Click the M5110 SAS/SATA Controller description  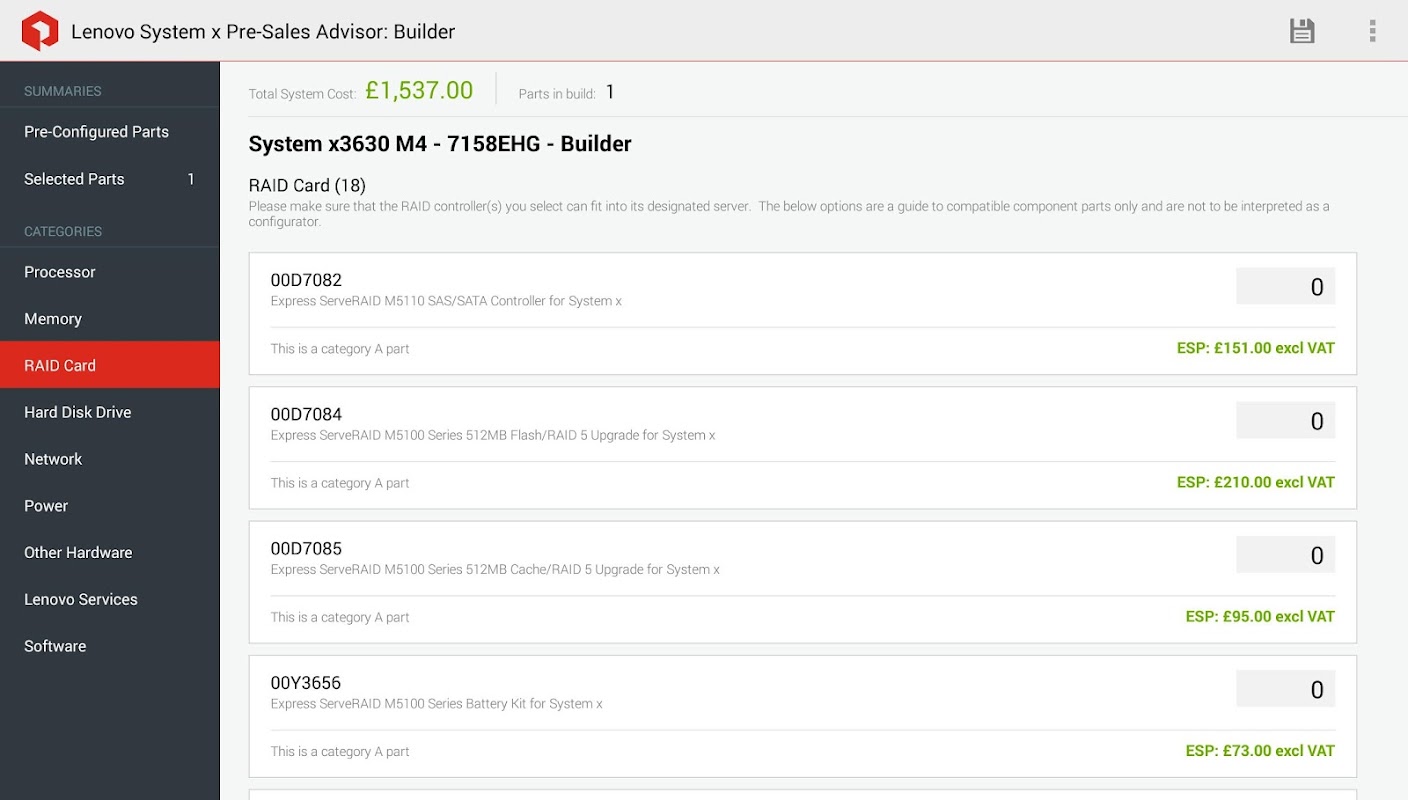pos(446,301)
